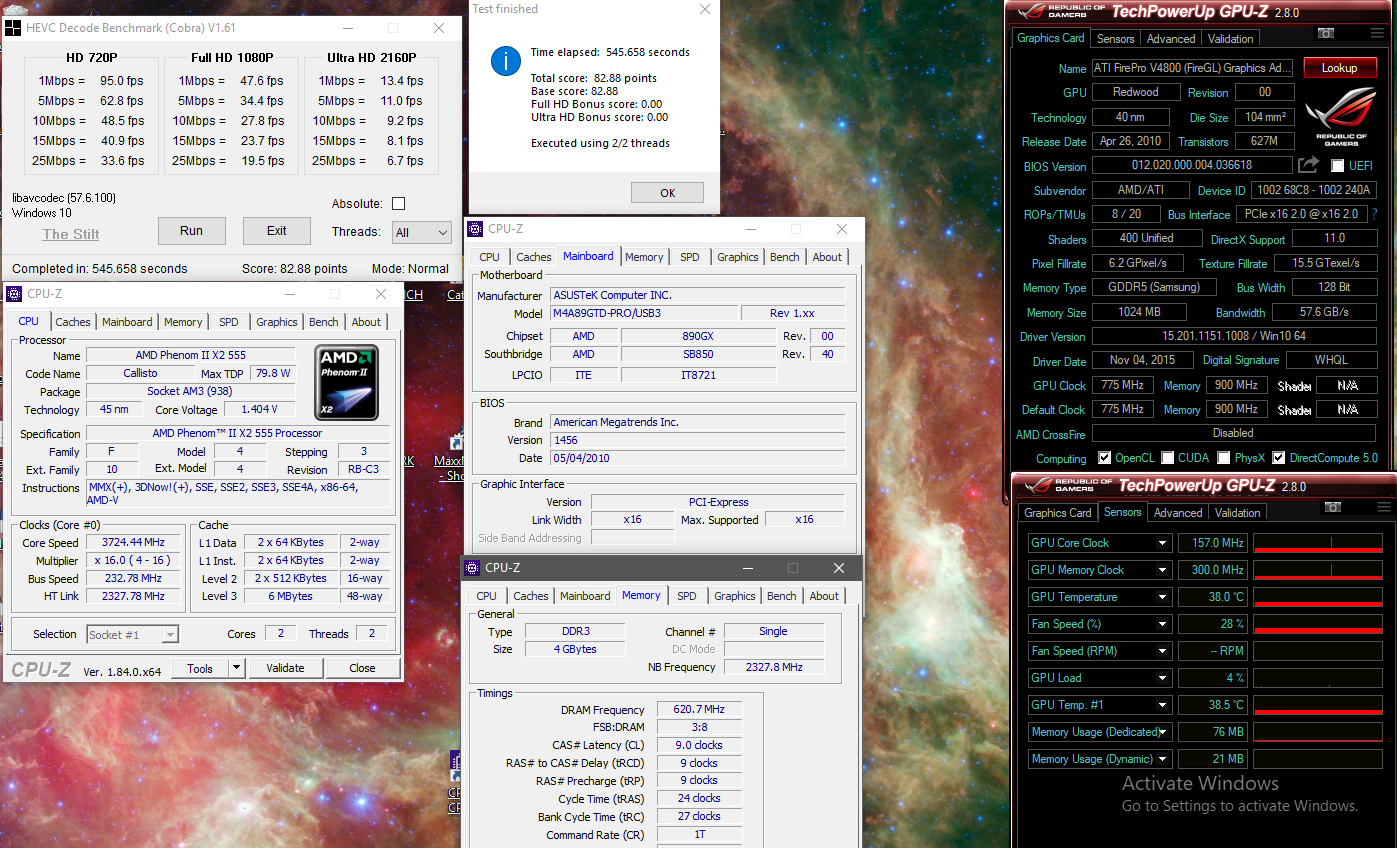
Task: Expand the Fan Speed (%) sensor dropdown
Action: click(x=1162, y=624)
